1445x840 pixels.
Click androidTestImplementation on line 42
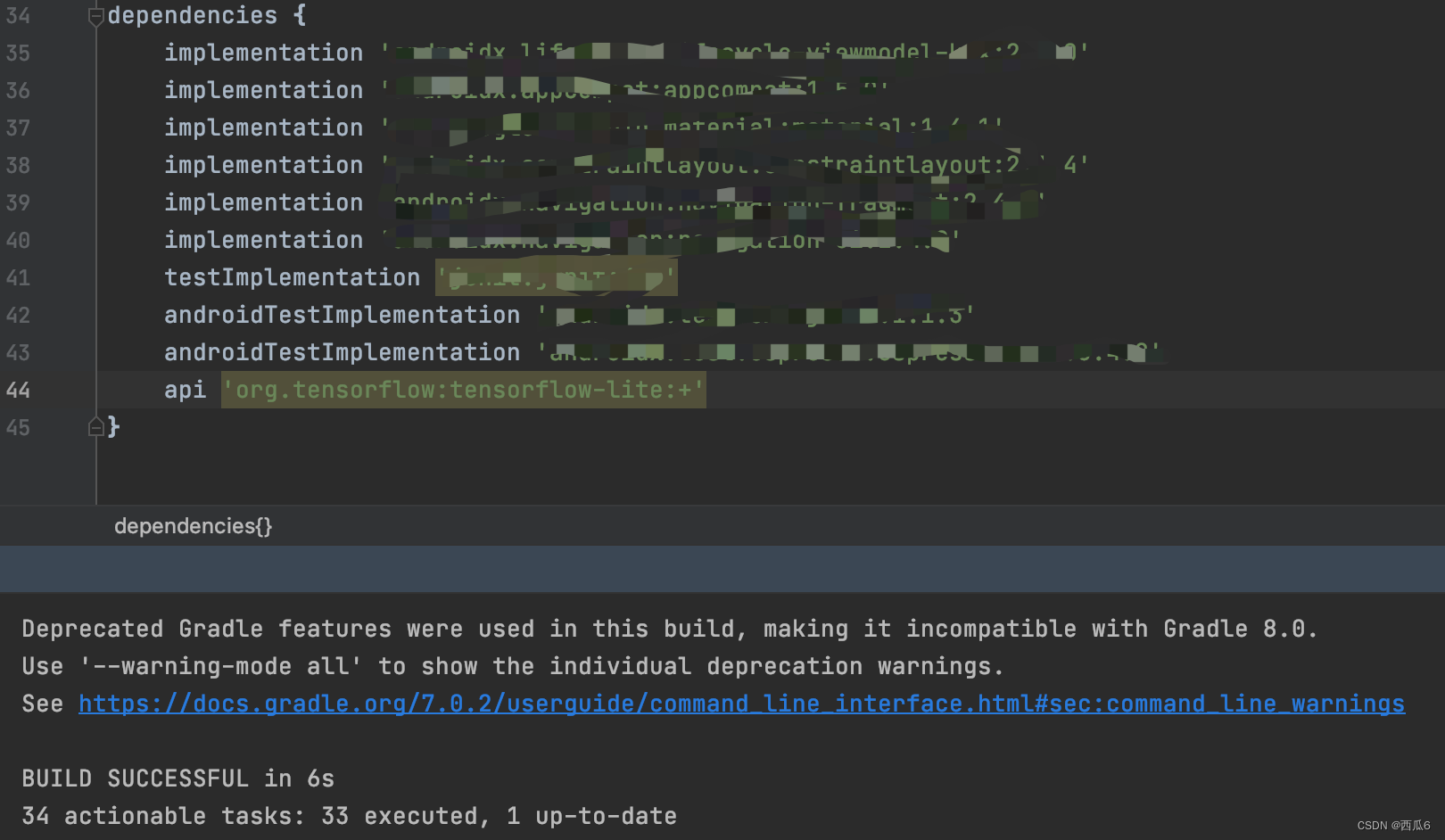click(x=342, y=315)
